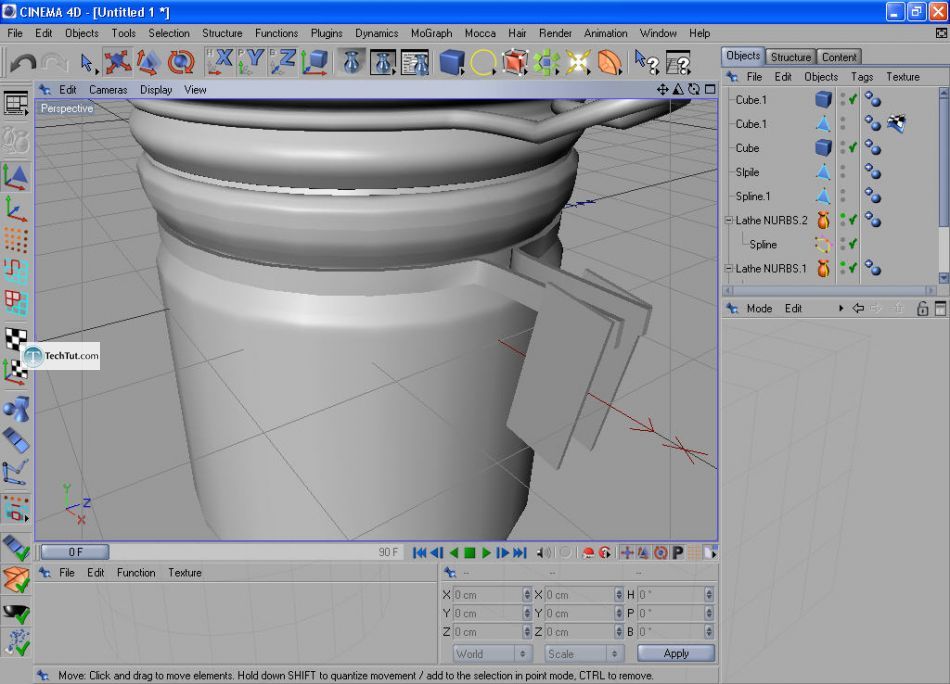
Task: Click the X position spinner arrows
Action: point(526,595)
